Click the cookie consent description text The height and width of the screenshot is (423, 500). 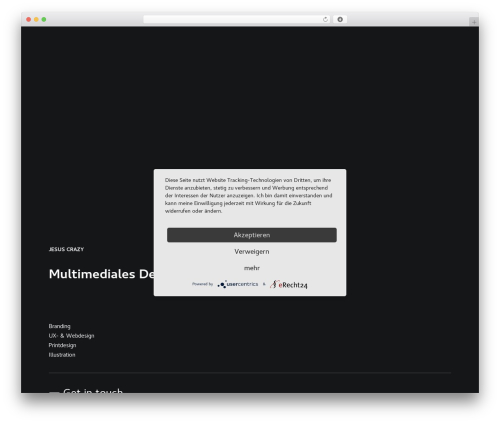[248, 195]
